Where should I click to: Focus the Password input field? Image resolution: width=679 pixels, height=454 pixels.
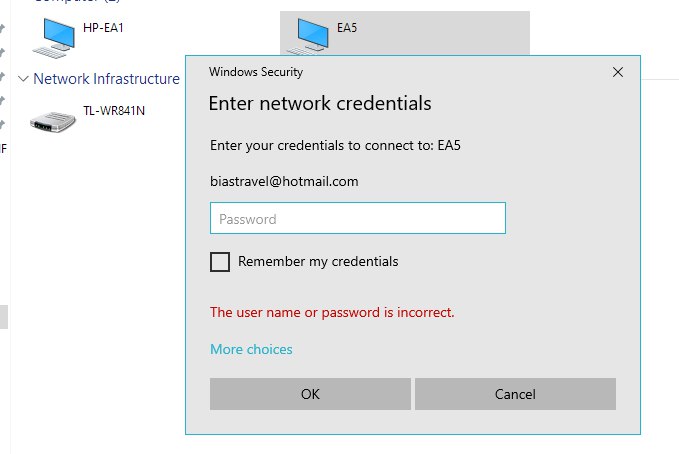(x=357, y=218)
